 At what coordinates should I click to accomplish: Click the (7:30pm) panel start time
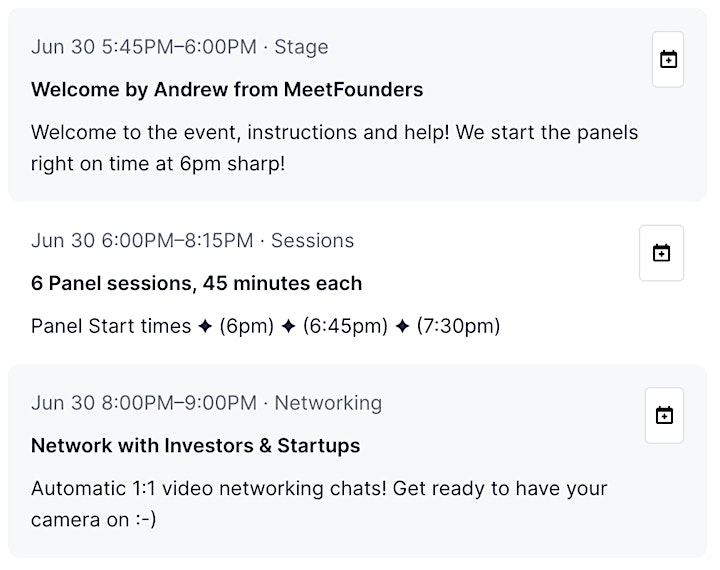[458, 326]
